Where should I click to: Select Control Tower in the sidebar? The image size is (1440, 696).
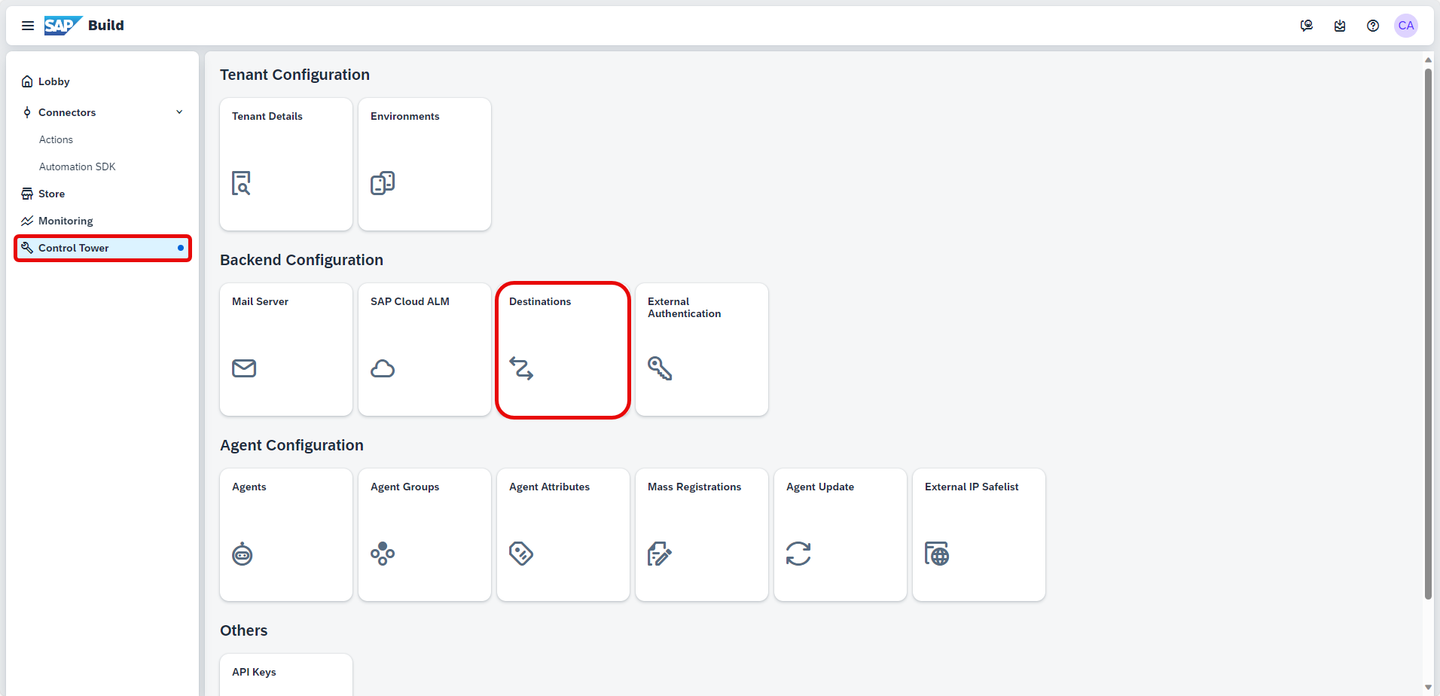point(102,248)
